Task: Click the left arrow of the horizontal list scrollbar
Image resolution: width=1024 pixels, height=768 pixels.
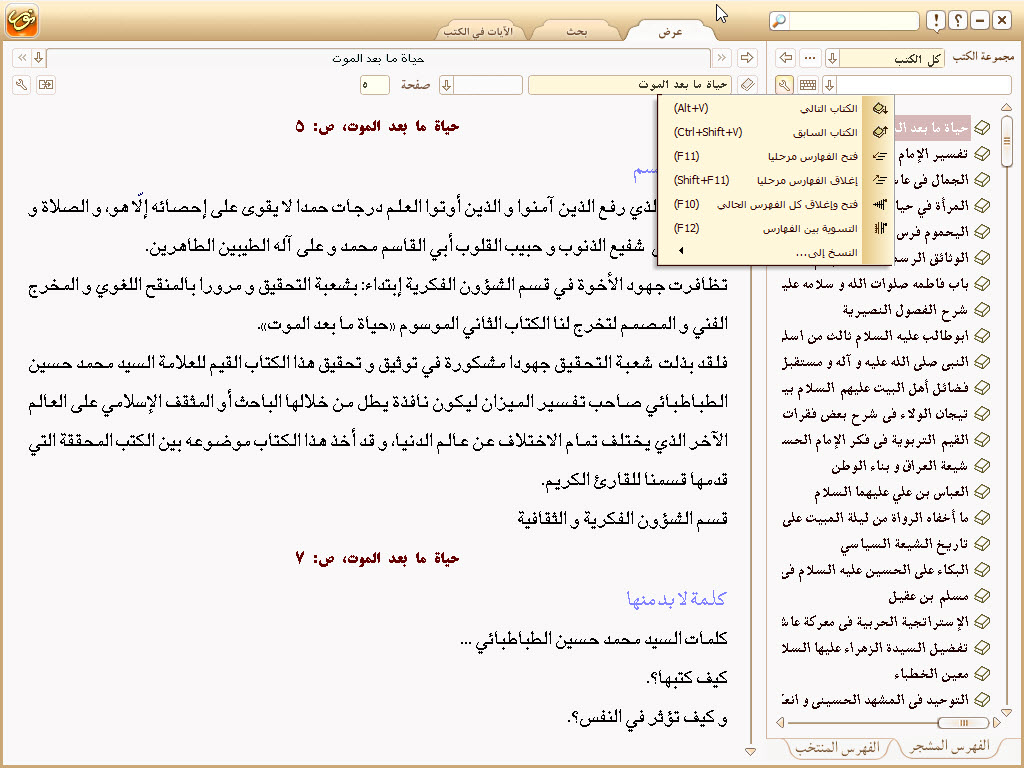Action: click(x=780, y=722)
